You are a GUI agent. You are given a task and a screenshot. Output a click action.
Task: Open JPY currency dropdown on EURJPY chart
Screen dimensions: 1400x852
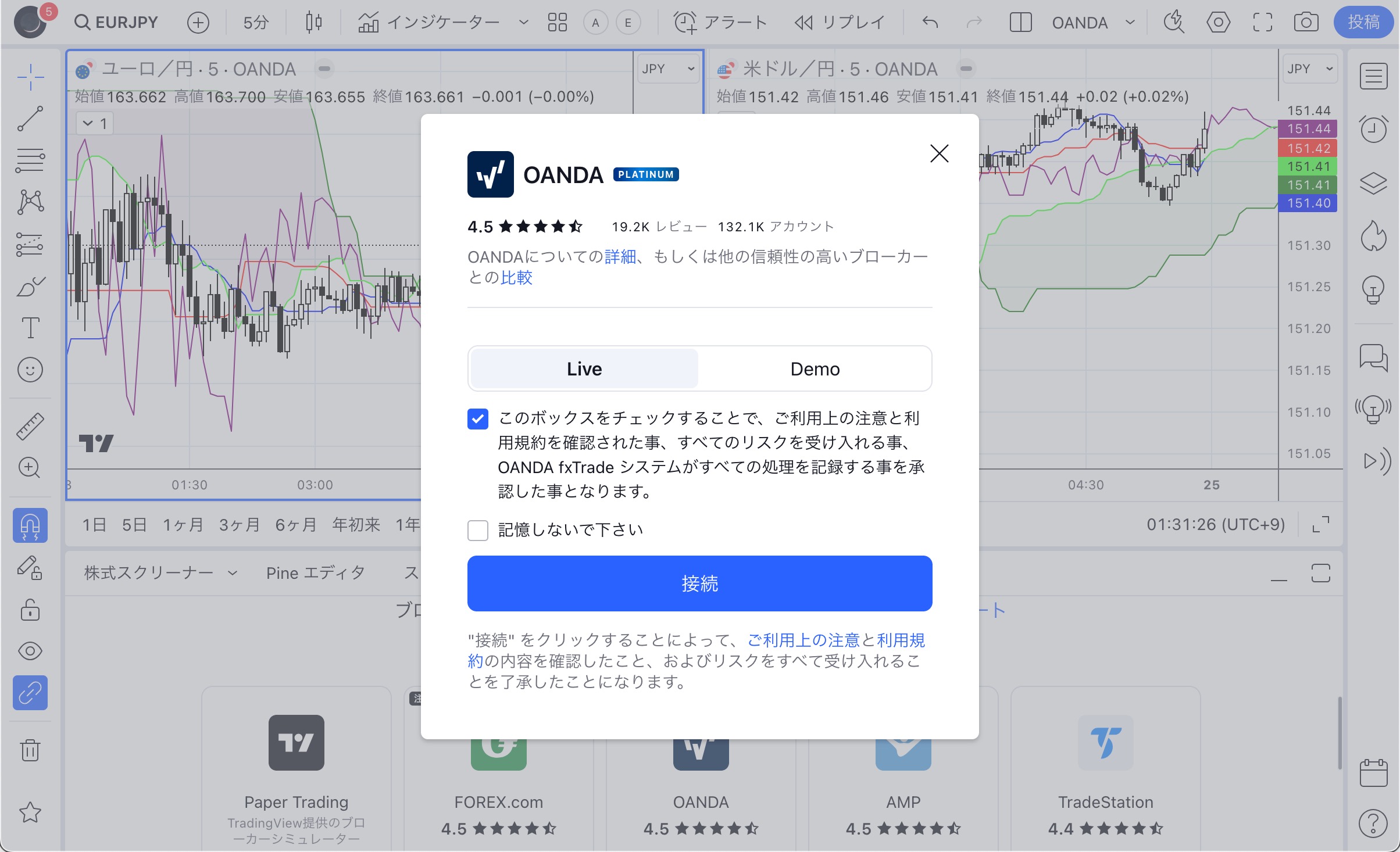point(668,69)
